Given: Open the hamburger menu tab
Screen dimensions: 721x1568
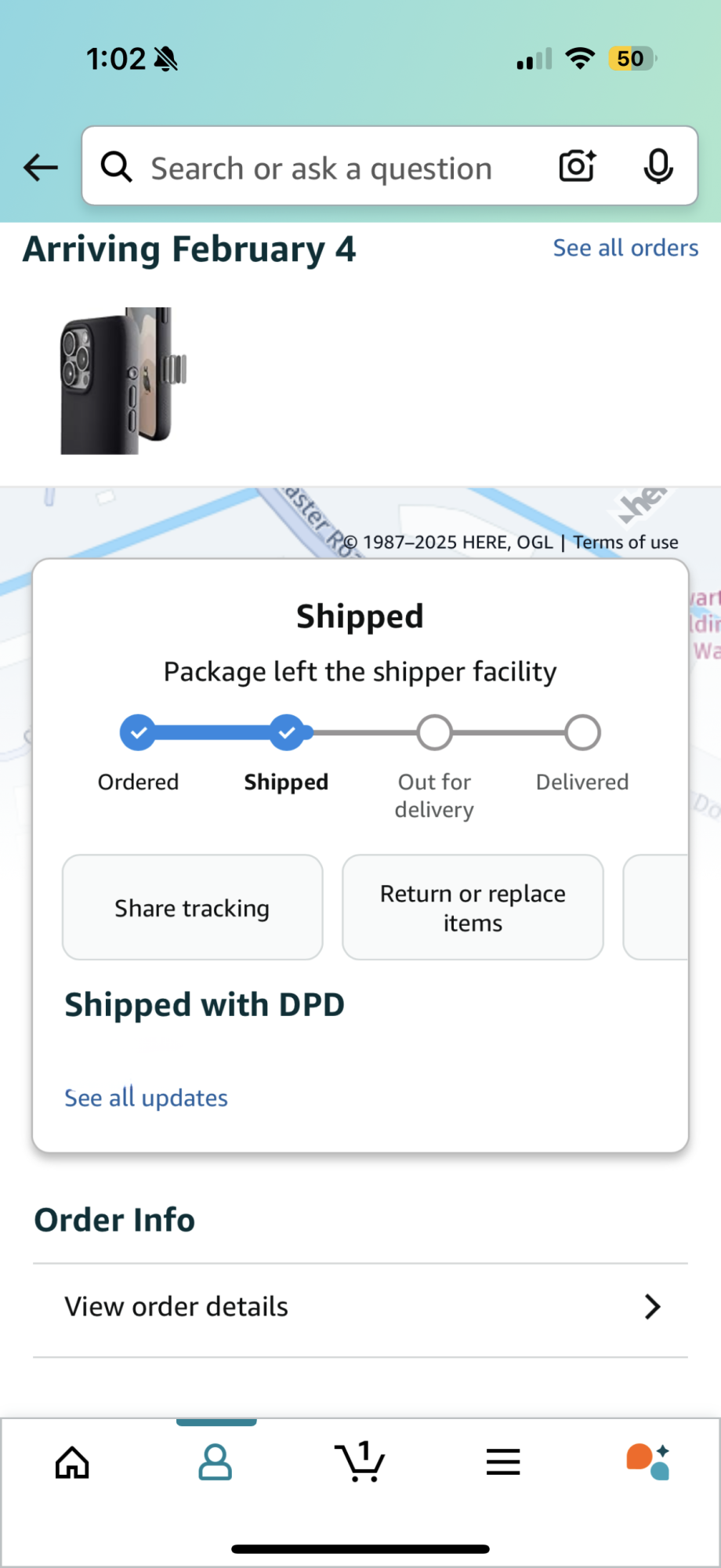Looking at the screenshot, I should [503, 1462].
